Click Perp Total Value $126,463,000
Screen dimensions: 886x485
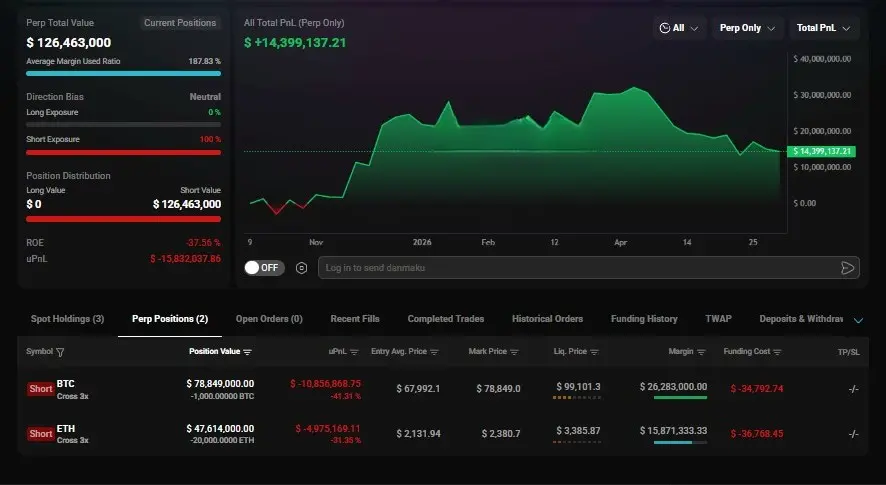pos(69,42)
